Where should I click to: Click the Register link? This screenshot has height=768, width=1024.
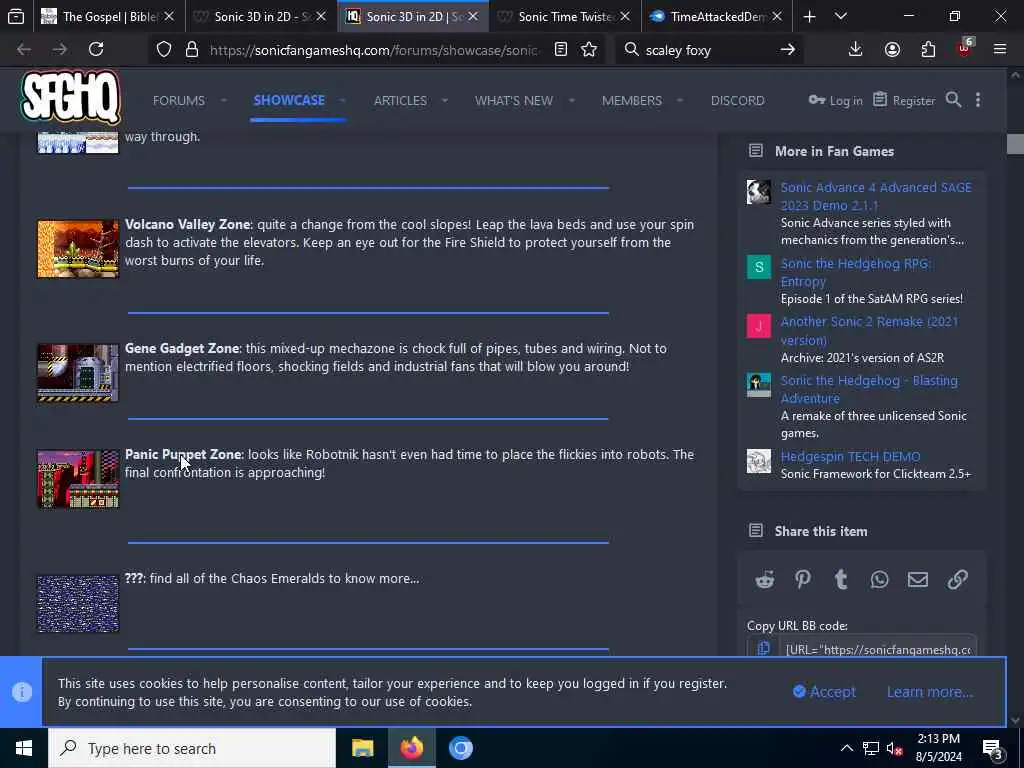(x=904, y=101)
